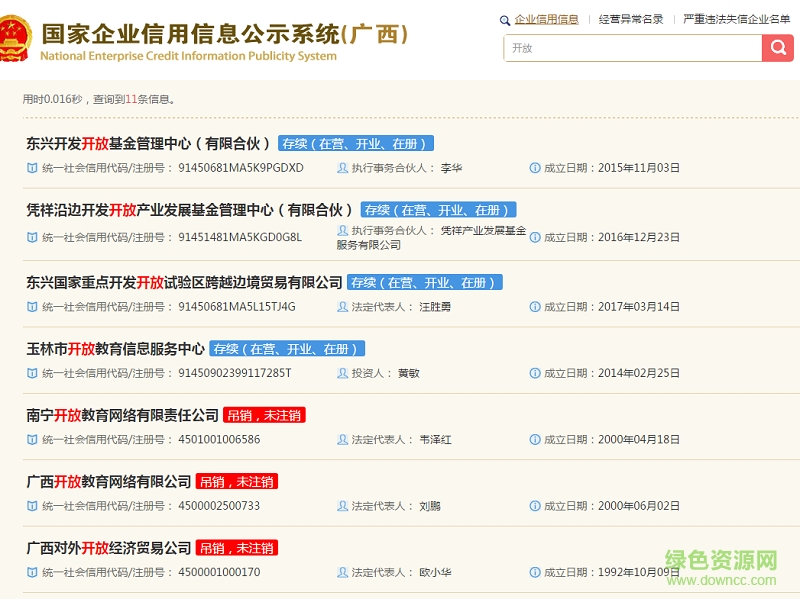Open 广西对外开放经济贸易公司 entry
Image resolution: width=800 pixels, height=599 pixels.
(109, 547)
